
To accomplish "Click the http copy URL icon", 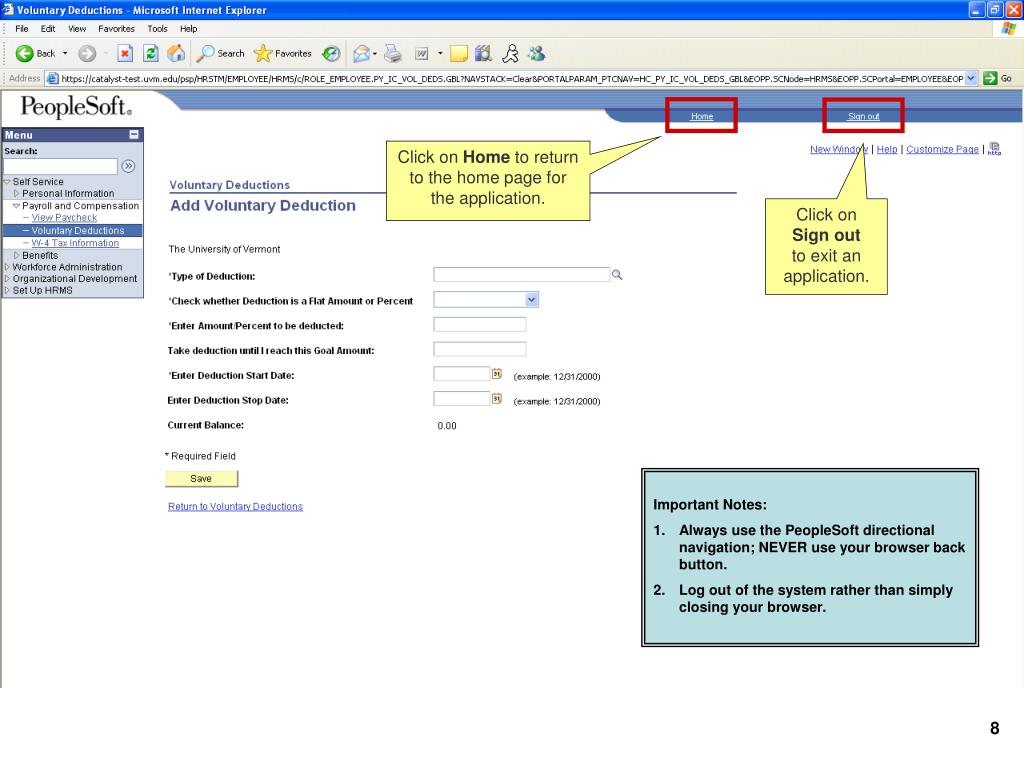I will click(994, 149).
